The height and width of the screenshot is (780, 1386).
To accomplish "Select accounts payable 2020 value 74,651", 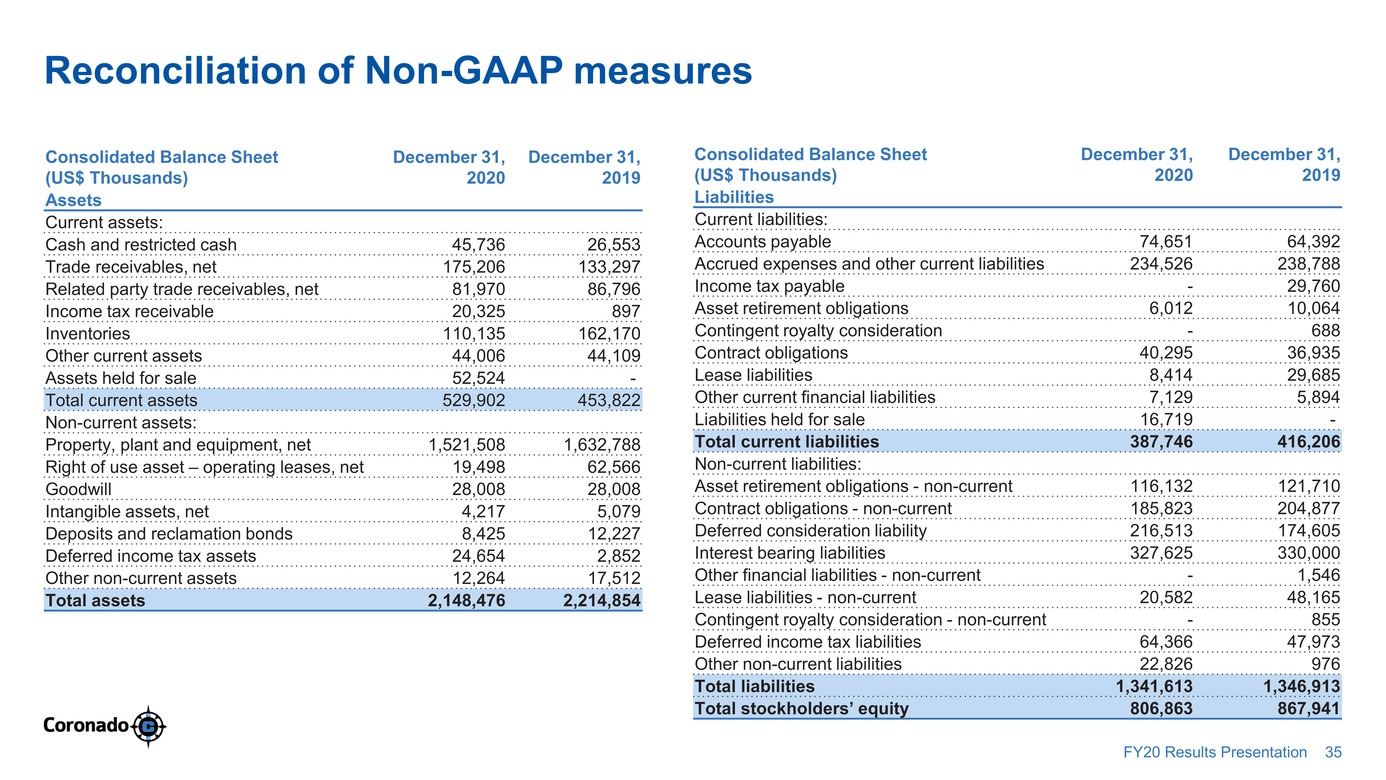I will point(1166,242).
